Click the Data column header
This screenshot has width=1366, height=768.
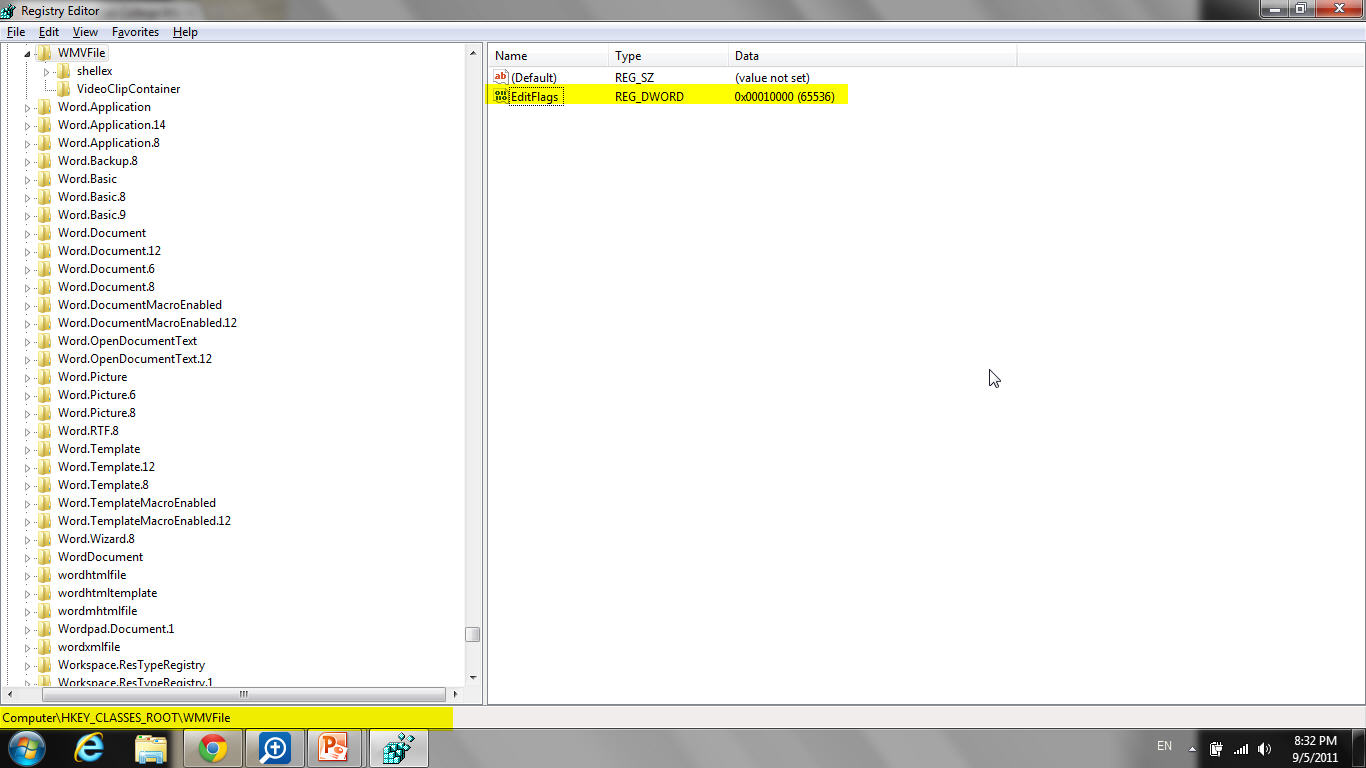(x=872, y=56)
